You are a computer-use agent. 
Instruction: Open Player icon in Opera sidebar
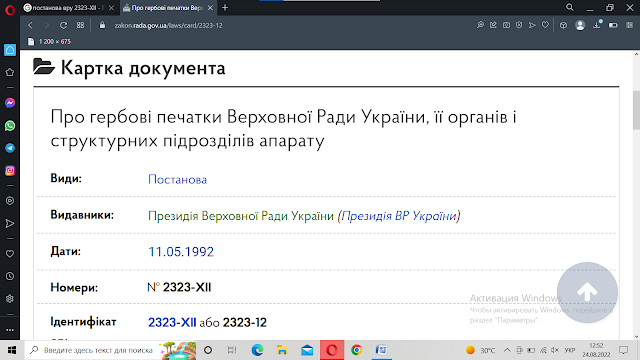tap(10, 201)
